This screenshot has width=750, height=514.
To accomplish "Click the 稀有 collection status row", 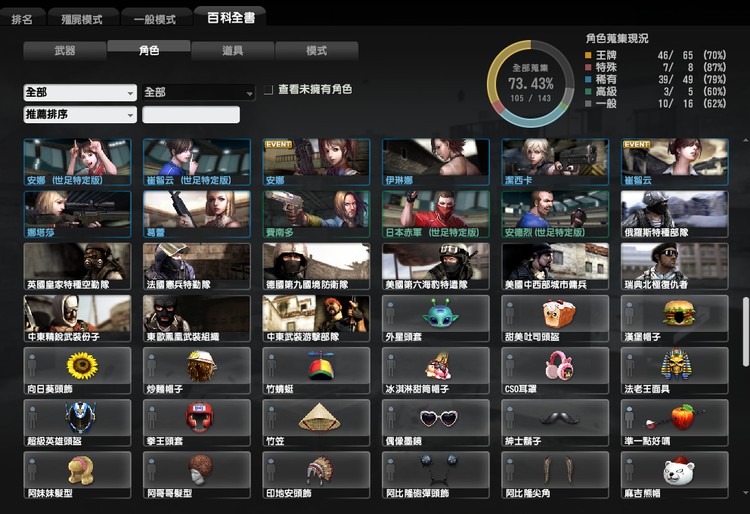I will [655, 79].
